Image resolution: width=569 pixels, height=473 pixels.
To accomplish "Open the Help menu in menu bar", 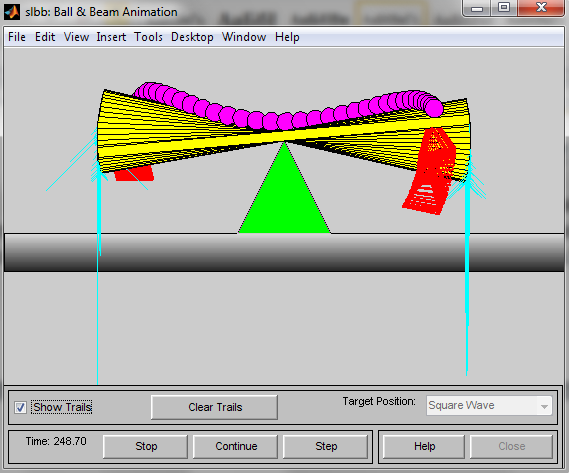I will pyautogui.click(x=287, y=37).
